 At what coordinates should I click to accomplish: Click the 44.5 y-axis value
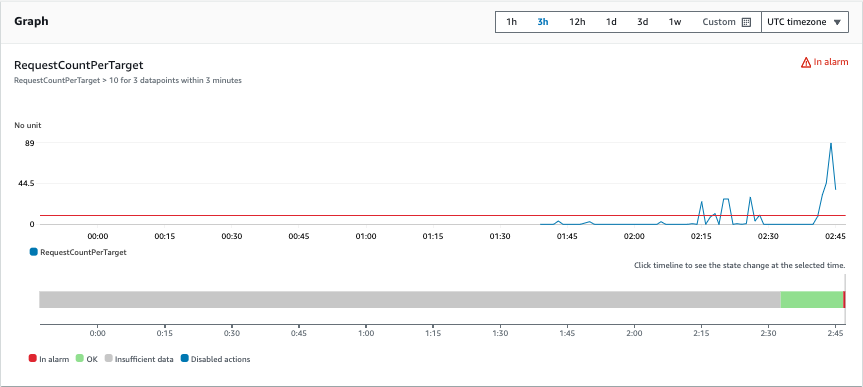(25, 183)
